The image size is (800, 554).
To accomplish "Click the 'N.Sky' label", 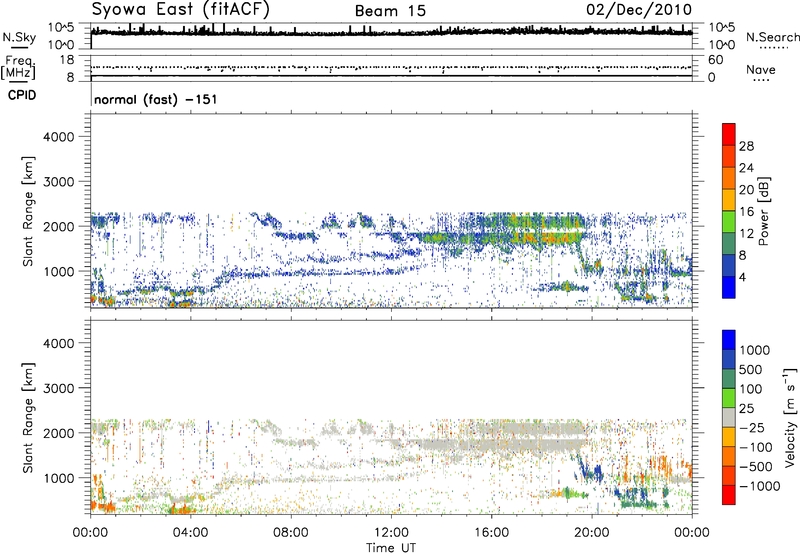I will point(19,37).
